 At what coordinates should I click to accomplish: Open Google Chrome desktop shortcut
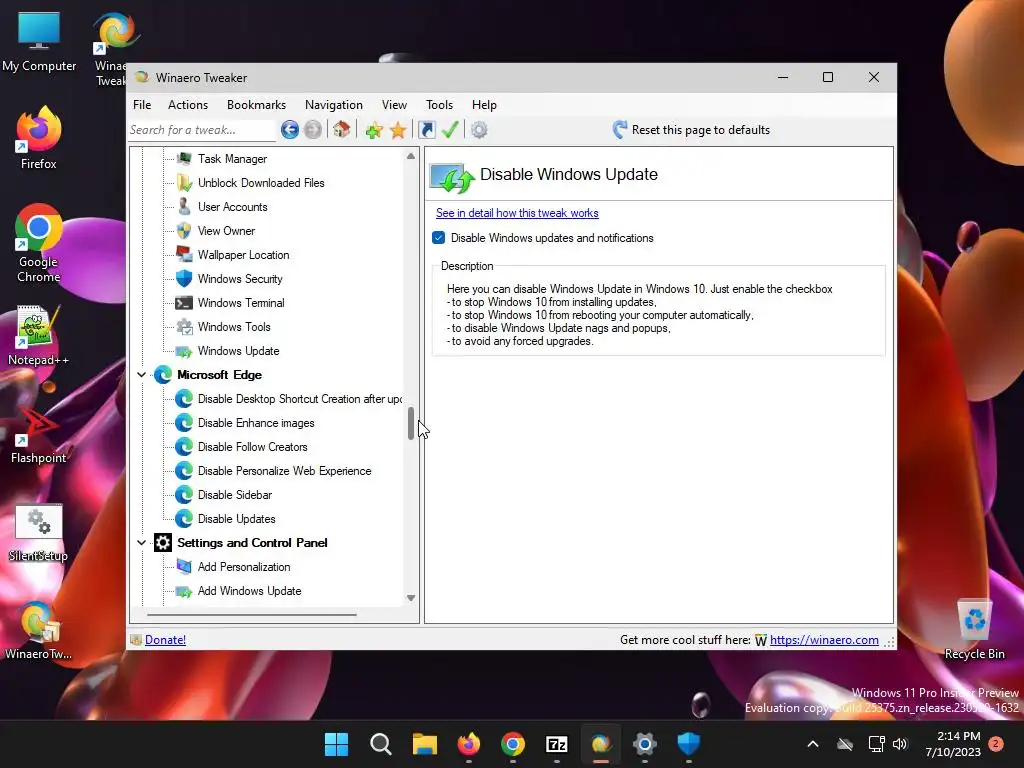tap(39, 244)
